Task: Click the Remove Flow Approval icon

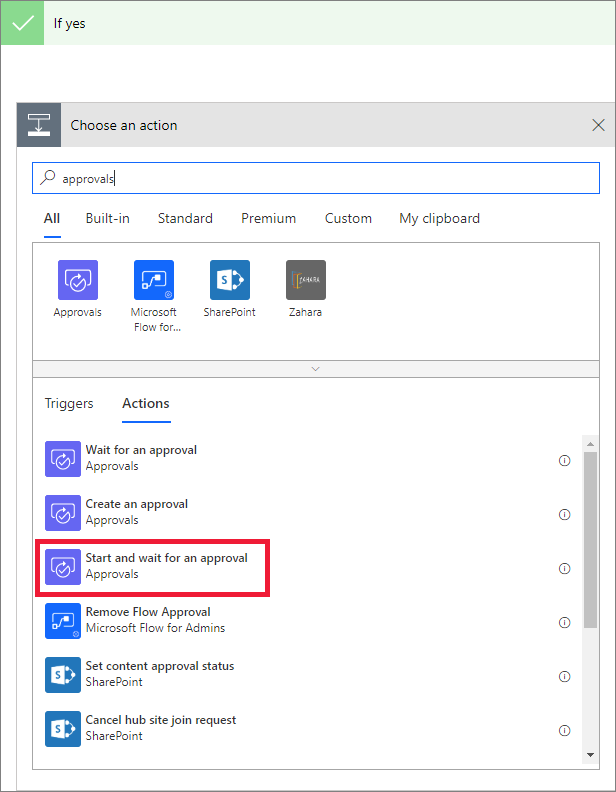Action: point(63,621)
